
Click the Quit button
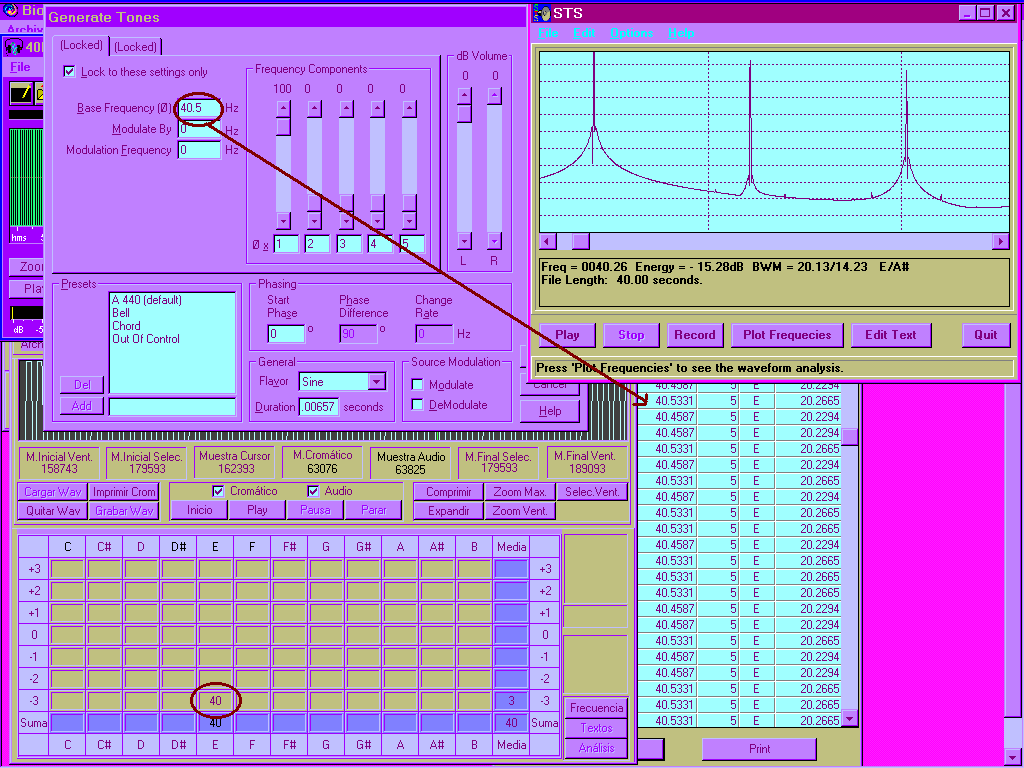[x=985, y=335]
